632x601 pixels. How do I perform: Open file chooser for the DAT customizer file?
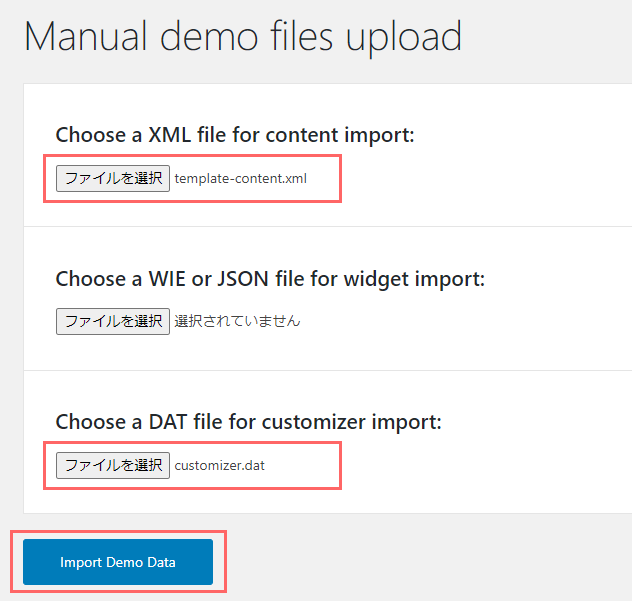[113, 465]
